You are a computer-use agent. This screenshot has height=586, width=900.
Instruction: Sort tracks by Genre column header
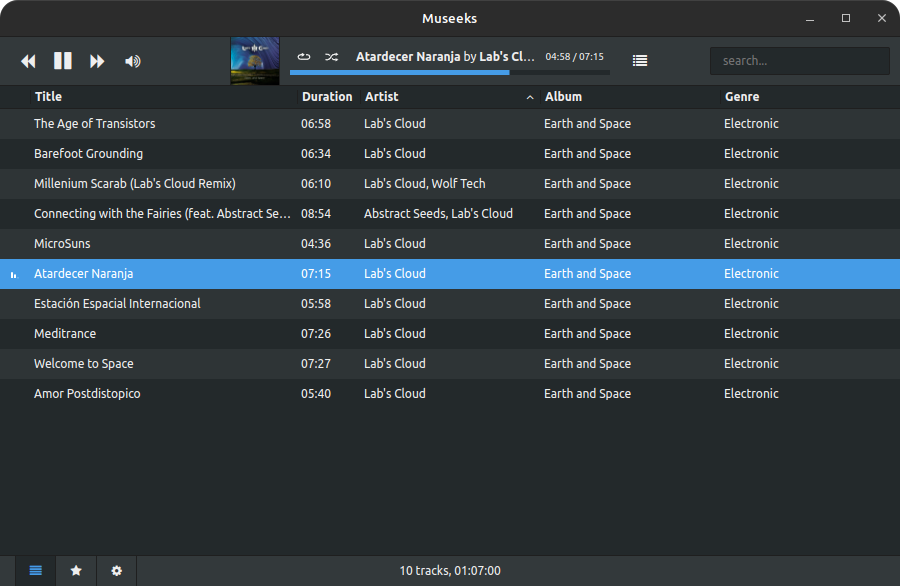click(742, 97)
